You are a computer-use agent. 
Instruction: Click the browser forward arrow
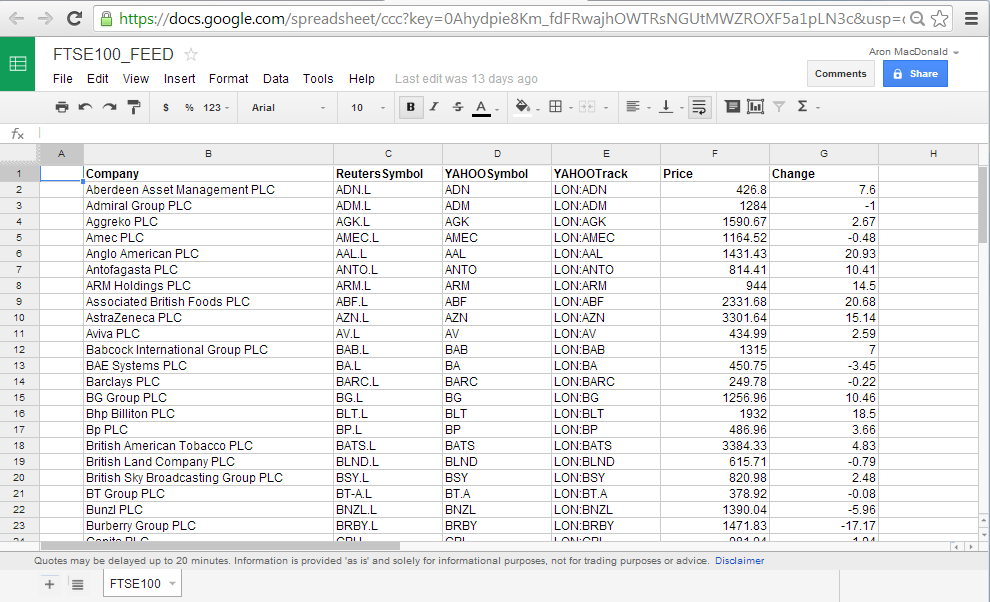pyautogui.click(x=45, y=18)
